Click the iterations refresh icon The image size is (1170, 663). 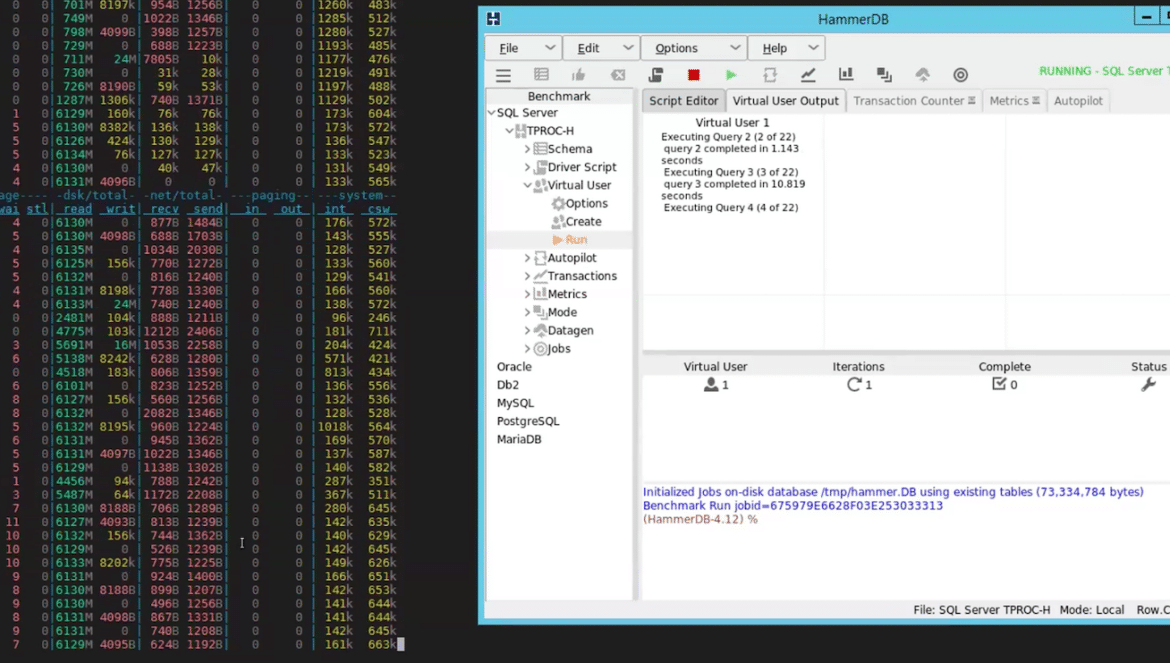point(854,385)
